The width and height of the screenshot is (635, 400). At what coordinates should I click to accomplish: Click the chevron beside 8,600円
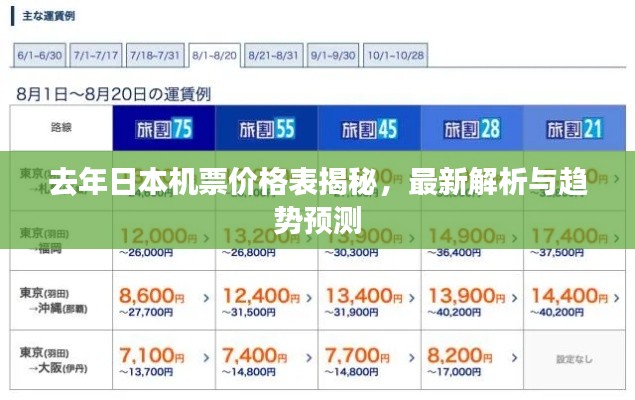(206, 298)
